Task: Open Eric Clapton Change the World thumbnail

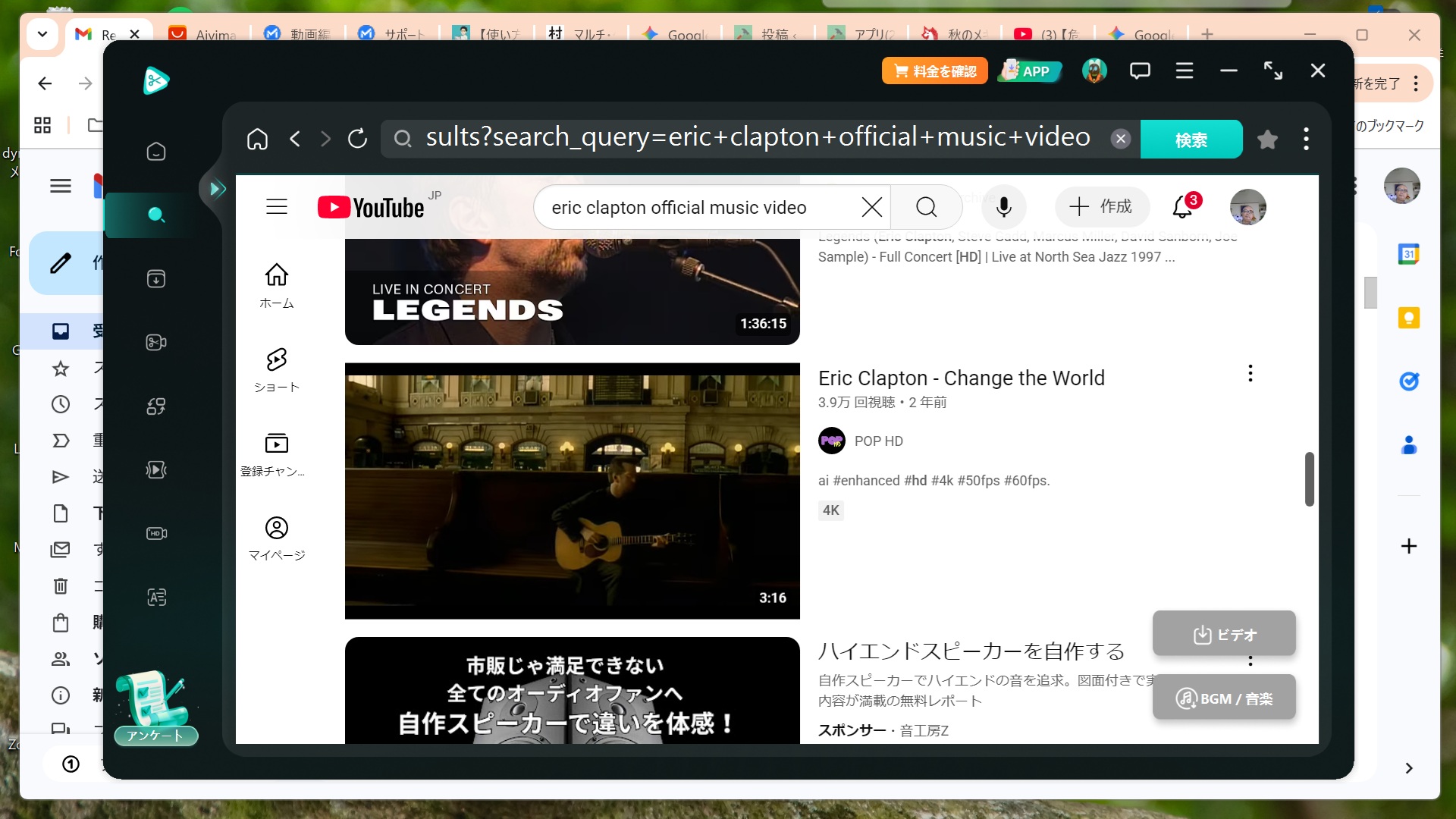Action: tap(572, 491)
